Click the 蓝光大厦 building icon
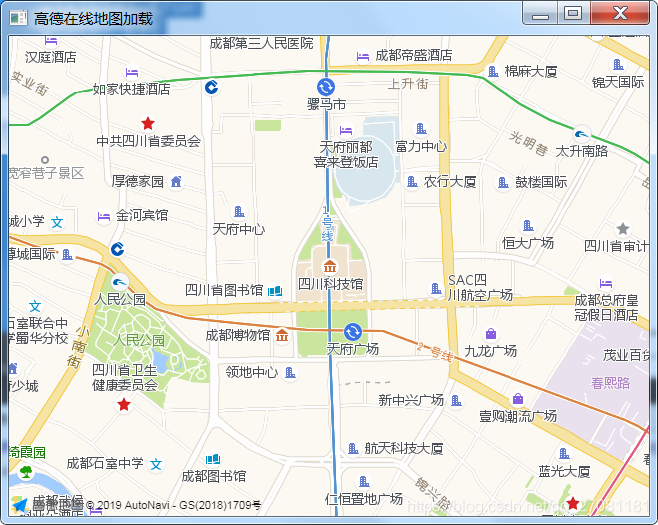The height and width of the screenshot is (525, 658). tap(564, 454)
